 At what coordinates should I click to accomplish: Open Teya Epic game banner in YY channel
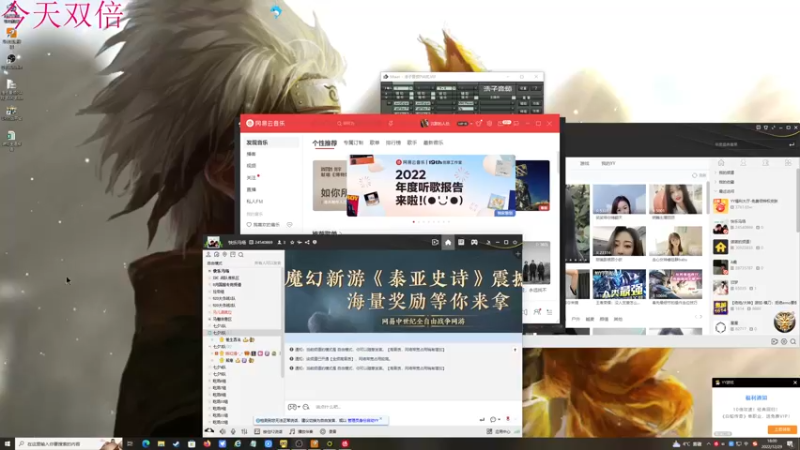[x=403, y=291]
